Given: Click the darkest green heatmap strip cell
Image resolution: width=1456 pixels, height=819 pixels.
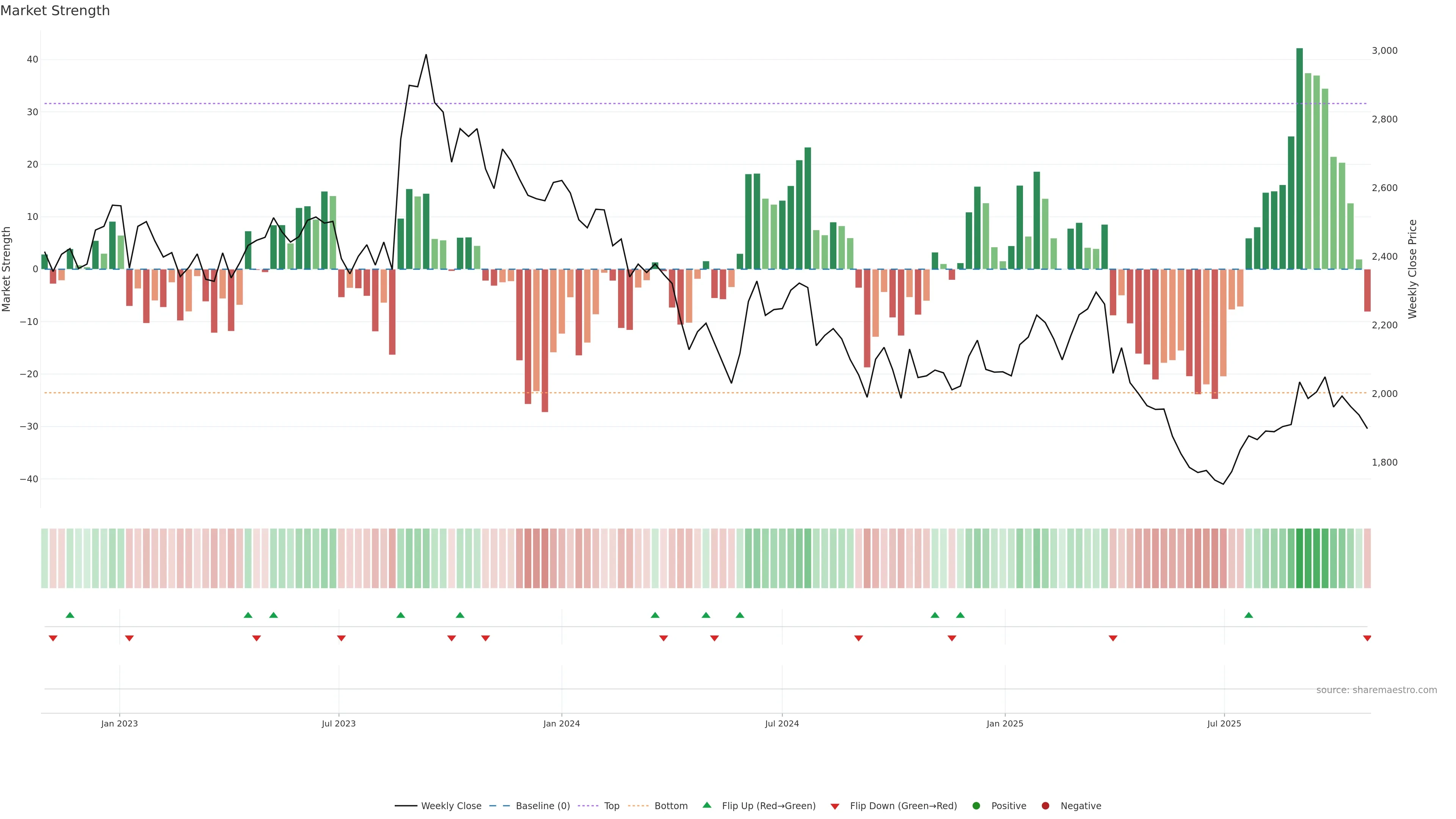Looking at the screenshot, I should 1299,559.
